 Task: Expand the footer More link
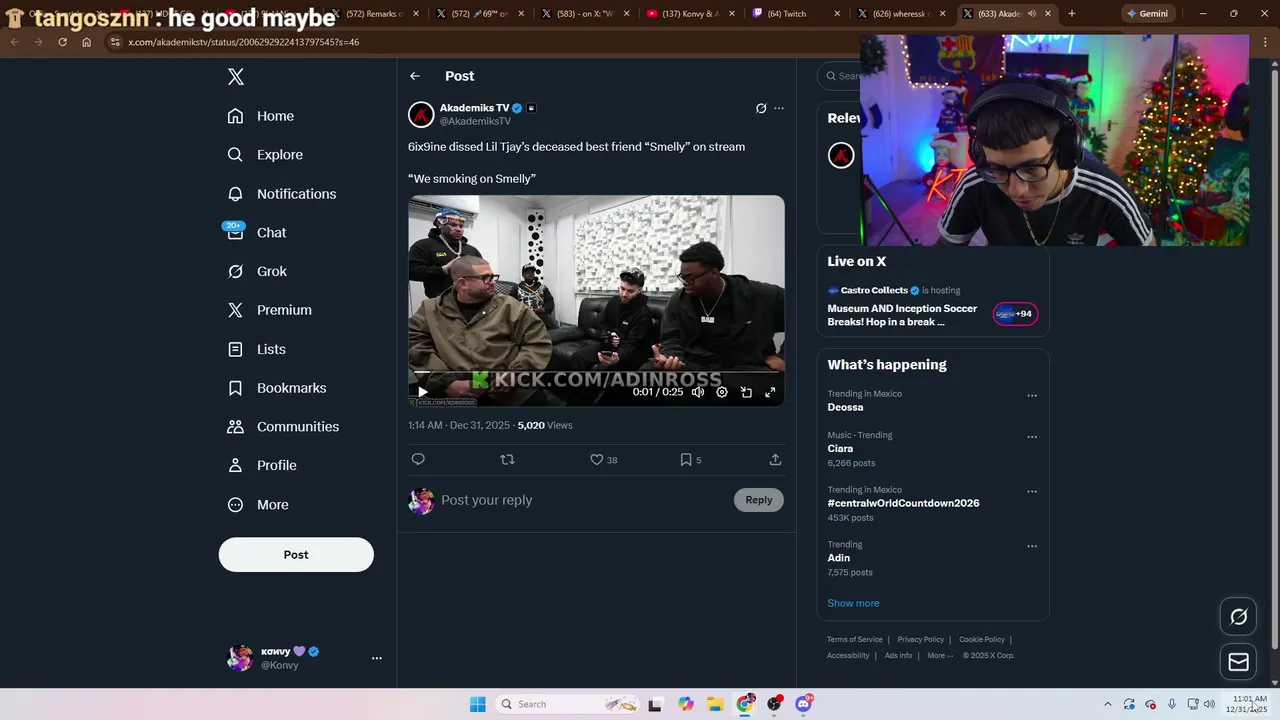point(940,656)
